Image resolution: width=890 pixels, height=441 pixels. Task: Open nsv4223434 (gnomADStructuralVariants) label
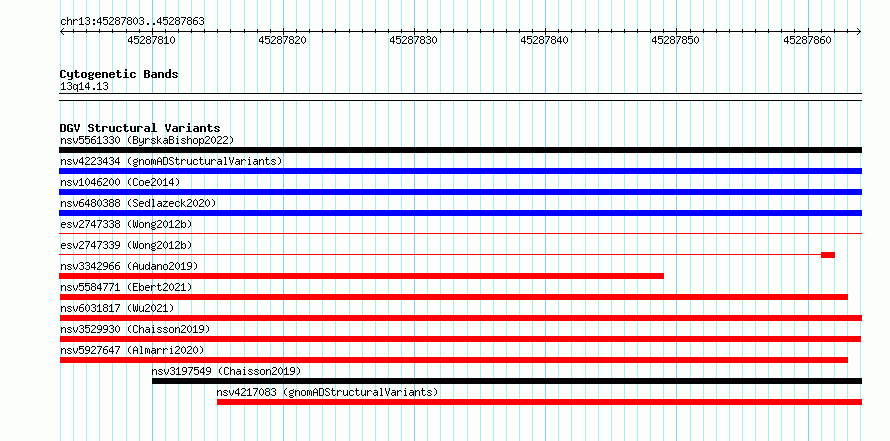[x=171, y=161]
